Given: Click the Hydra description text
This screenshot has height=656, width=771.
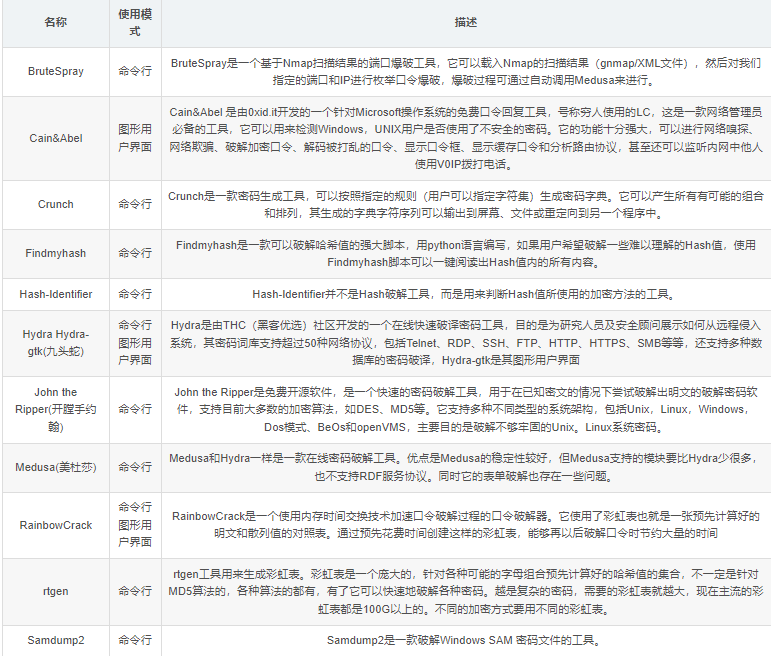Looking at the screenshot, I should point(466,343).
